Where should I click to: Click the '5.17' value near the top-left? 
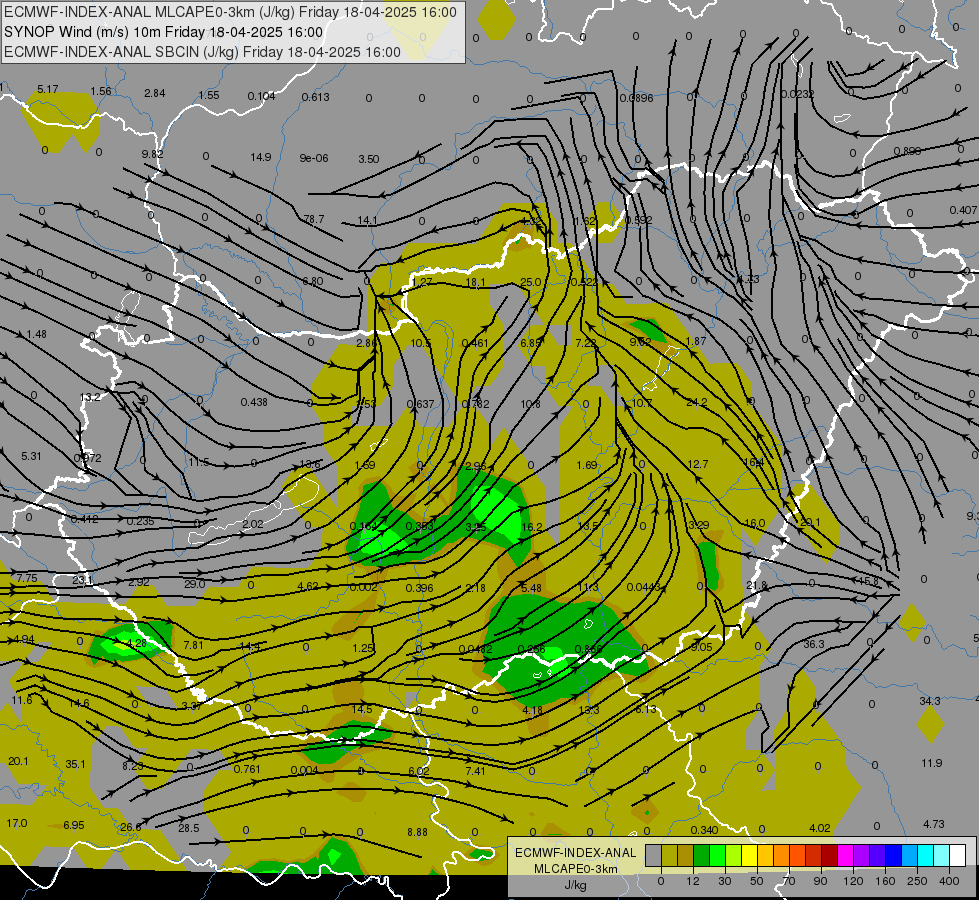[48, 89]
